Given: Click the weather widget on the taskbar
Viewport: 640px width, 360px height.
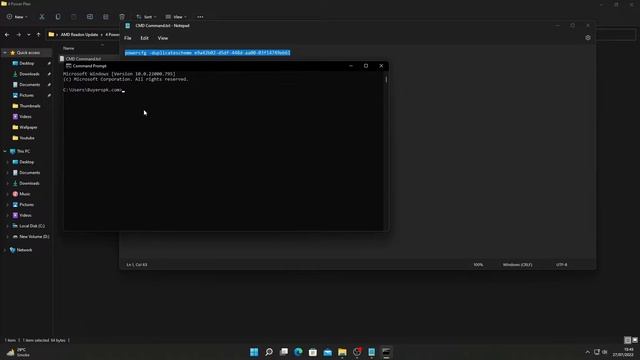Looking at the screenshot, I should coord(18,352).
